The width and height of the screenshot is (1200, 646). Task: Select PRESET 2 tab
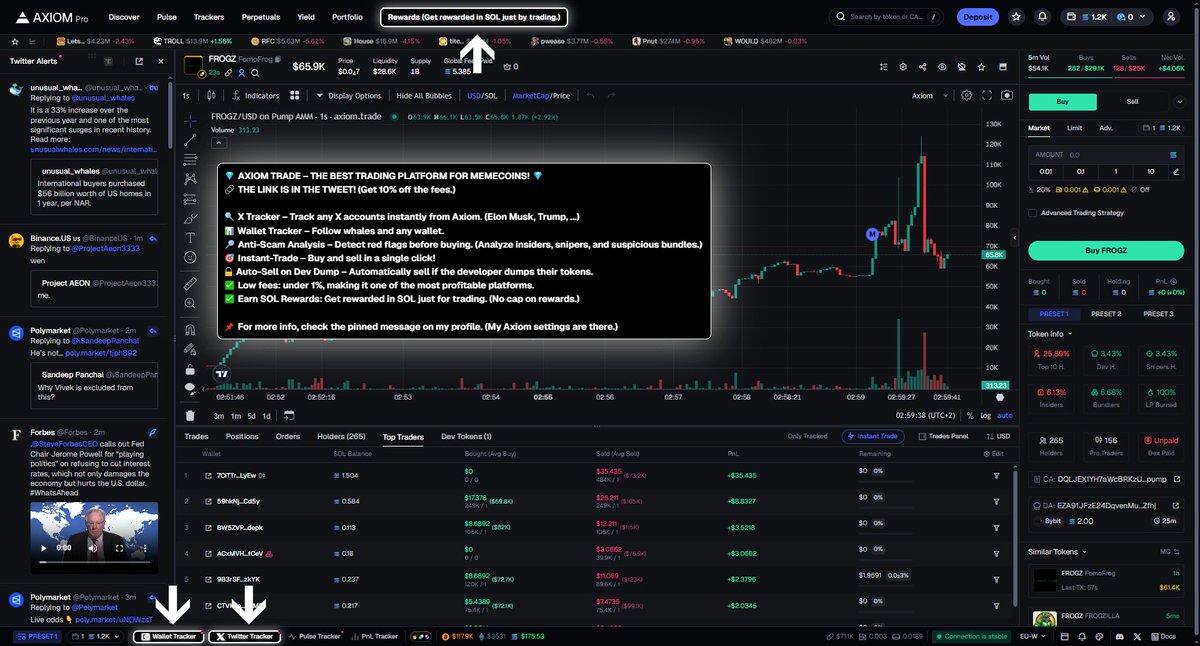pos(1105,314)
